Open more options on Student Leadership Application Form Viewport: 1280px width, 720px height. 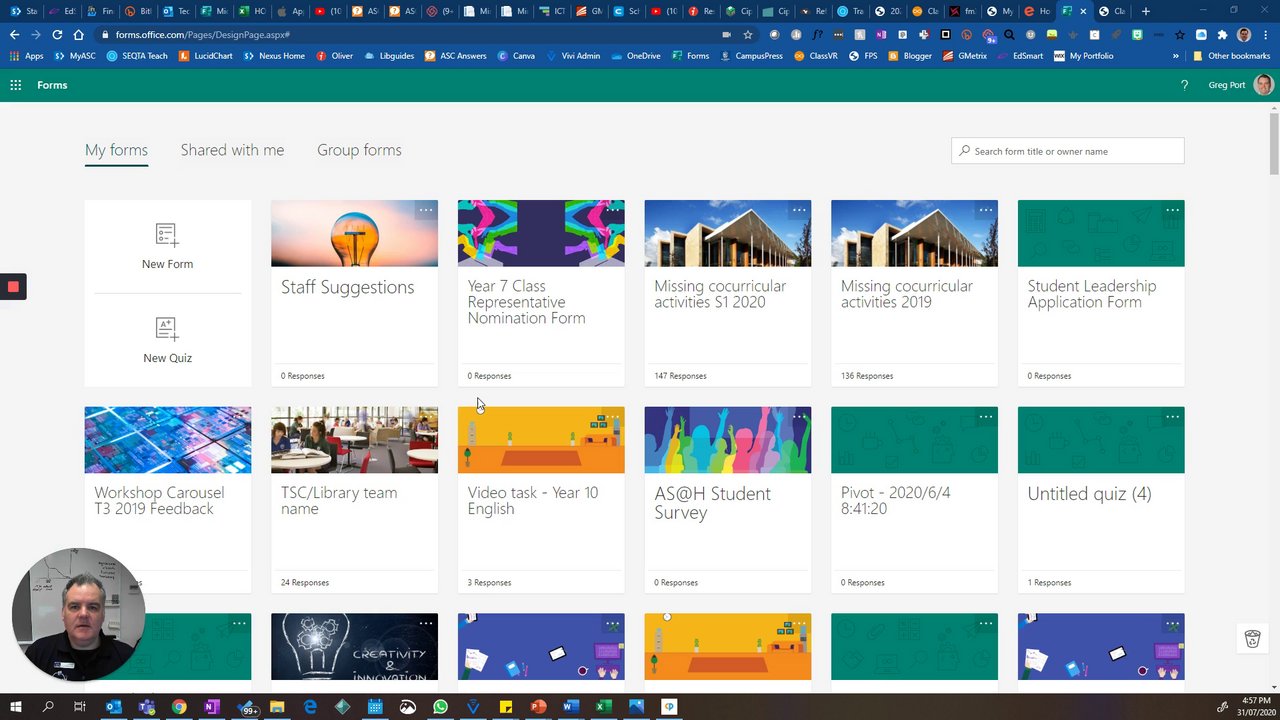tap(1172, 210)
